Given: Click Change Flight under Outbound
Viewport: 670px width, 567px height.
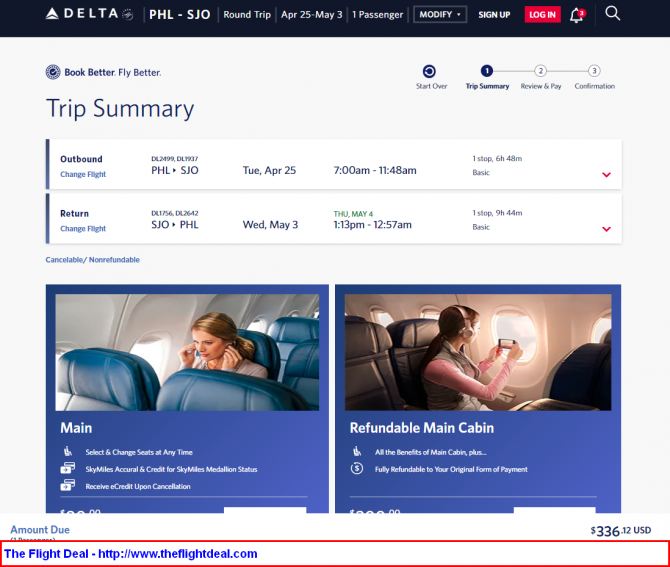Looking at the screenshot, I should click(x=83, y=175).
